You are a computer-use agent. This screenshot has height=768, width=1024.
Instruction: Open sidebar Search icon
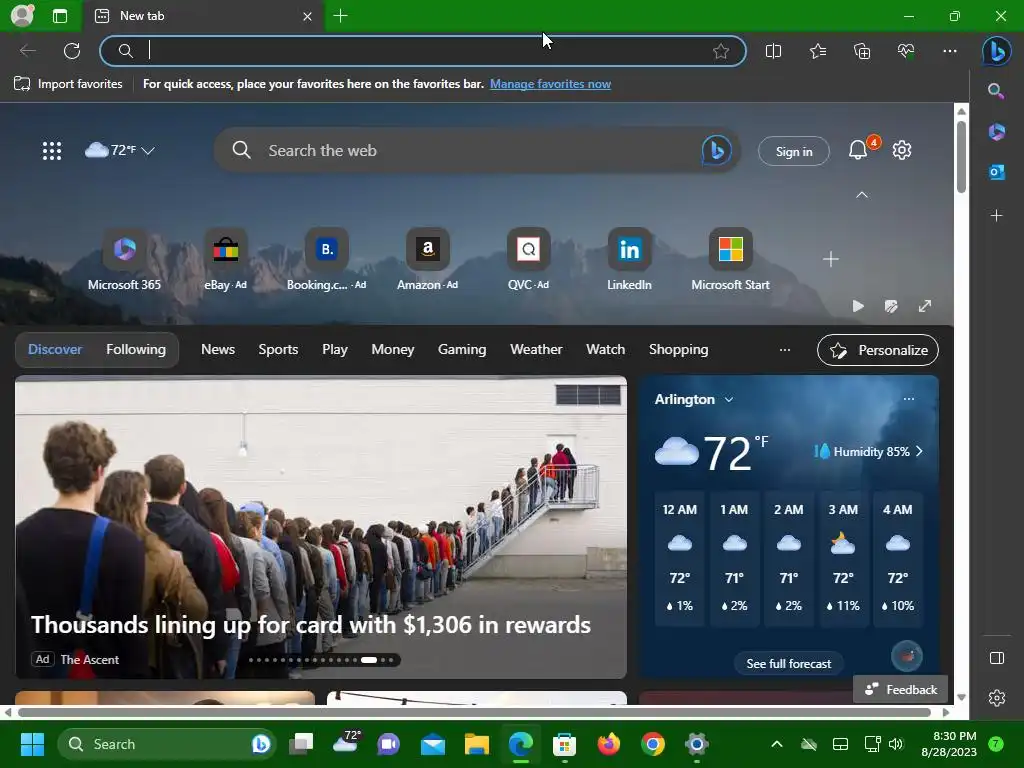996,91
